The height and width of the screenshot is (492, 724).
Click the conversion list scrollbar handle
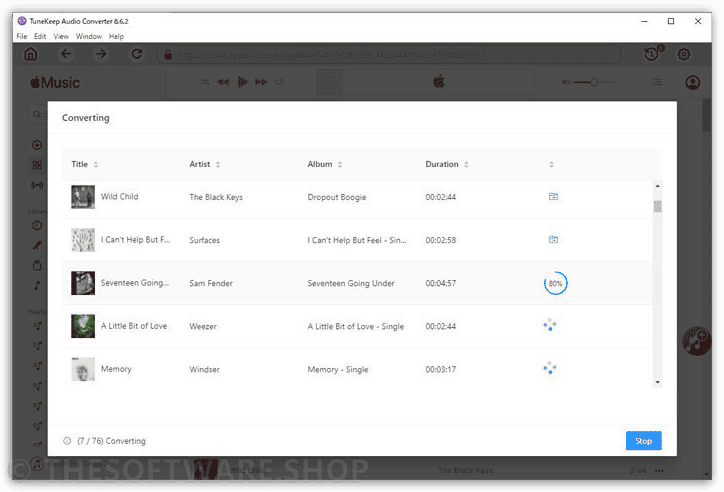click(658, 206)
